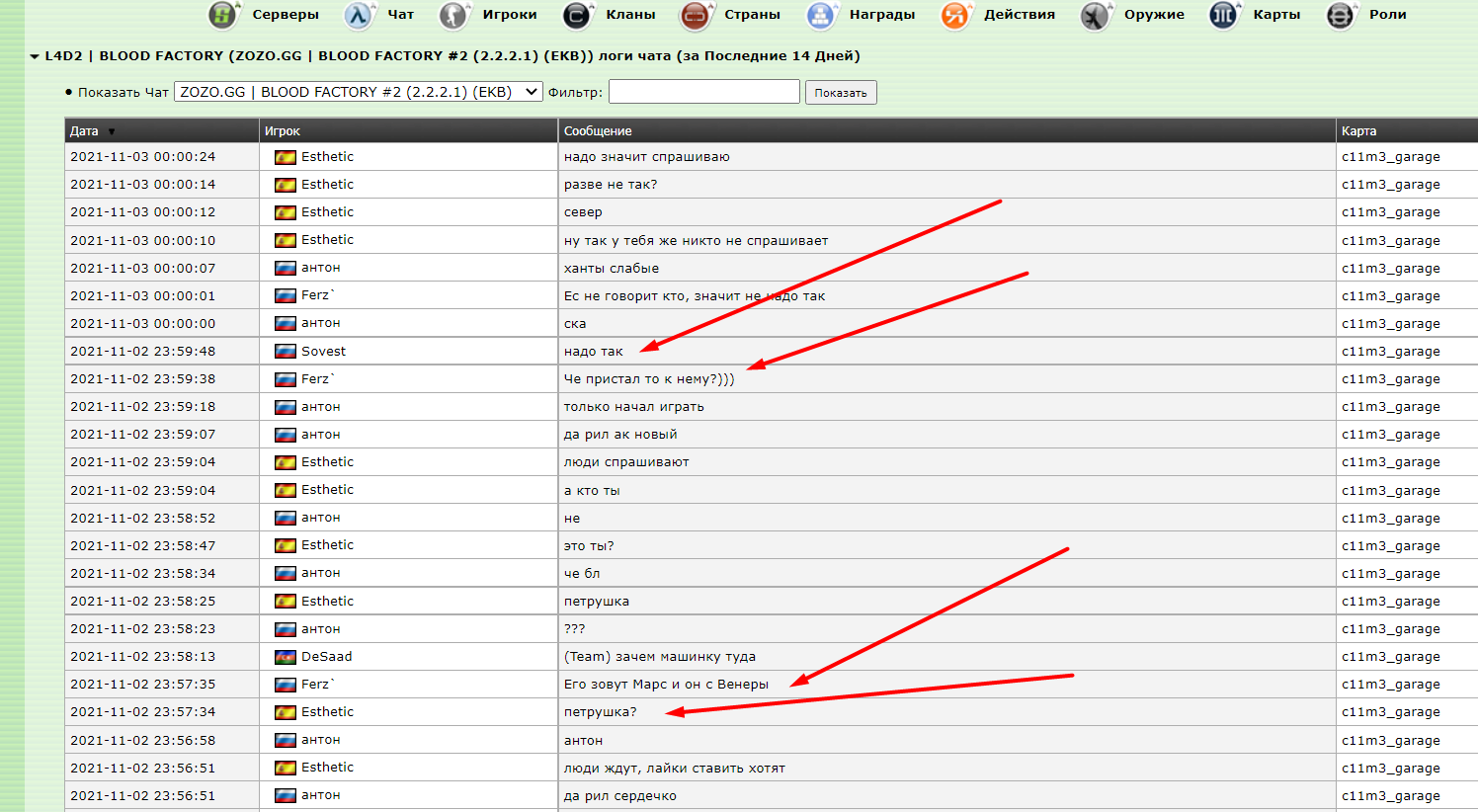Open the Кланы icon
Viewport: 1478px width, 812px height.
click(577, 15)
